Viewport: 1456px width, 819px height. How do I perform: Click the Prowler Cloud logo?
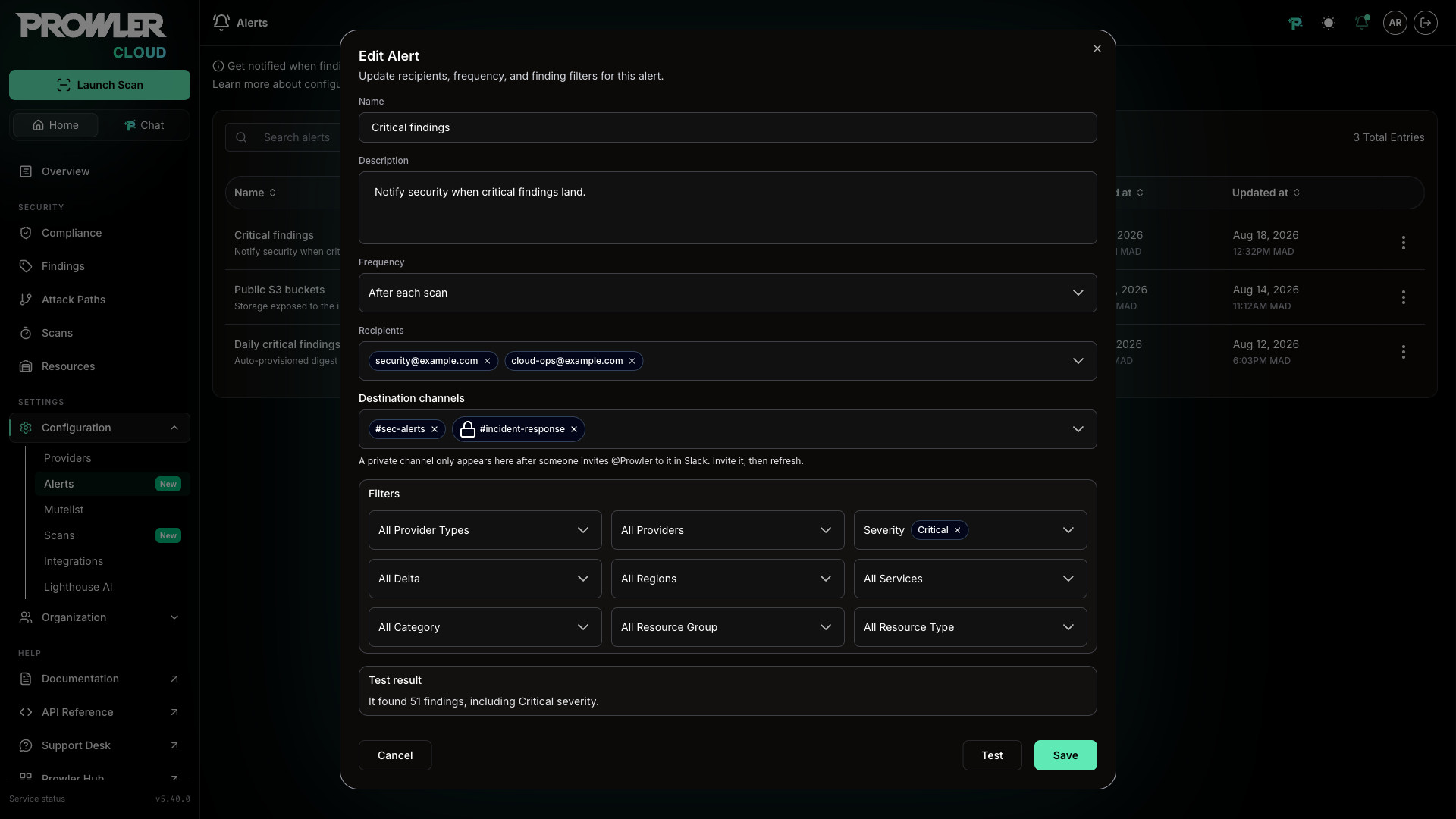click(91, 36)
